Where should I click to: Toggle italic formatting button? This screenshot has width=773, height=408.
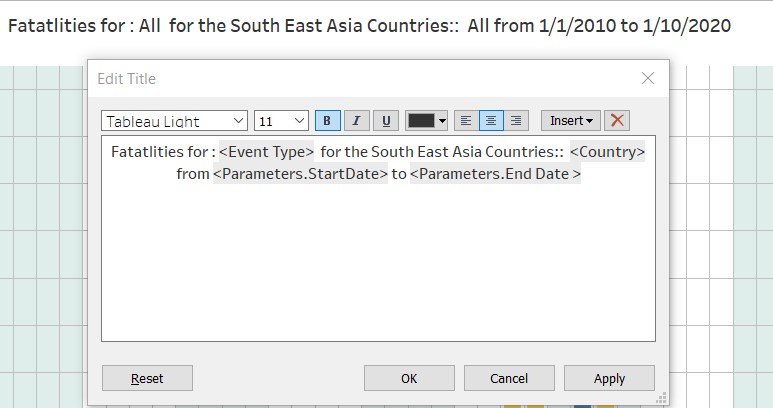[x=356, y=121]
